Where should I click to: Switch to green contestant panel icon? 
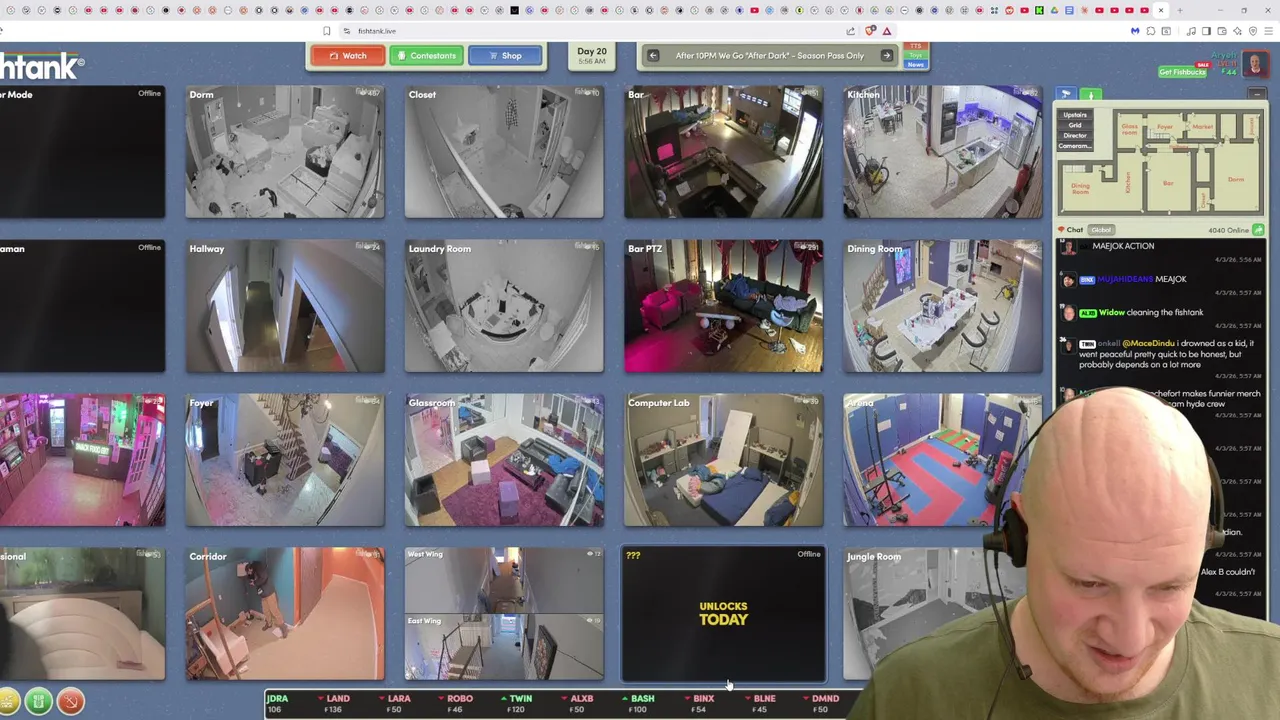(x=1092, y=94)
